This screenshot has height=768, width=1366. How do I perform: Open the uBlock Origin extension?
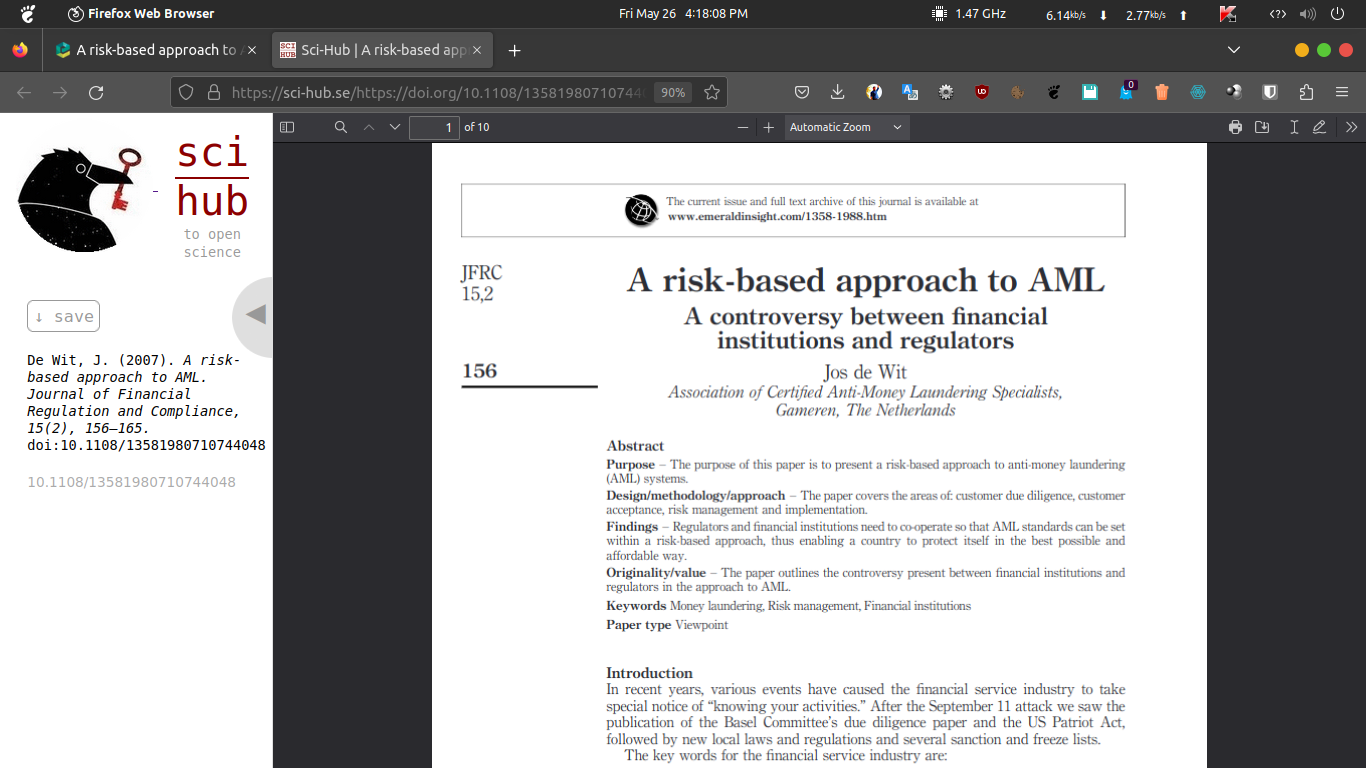click(982, 92)
